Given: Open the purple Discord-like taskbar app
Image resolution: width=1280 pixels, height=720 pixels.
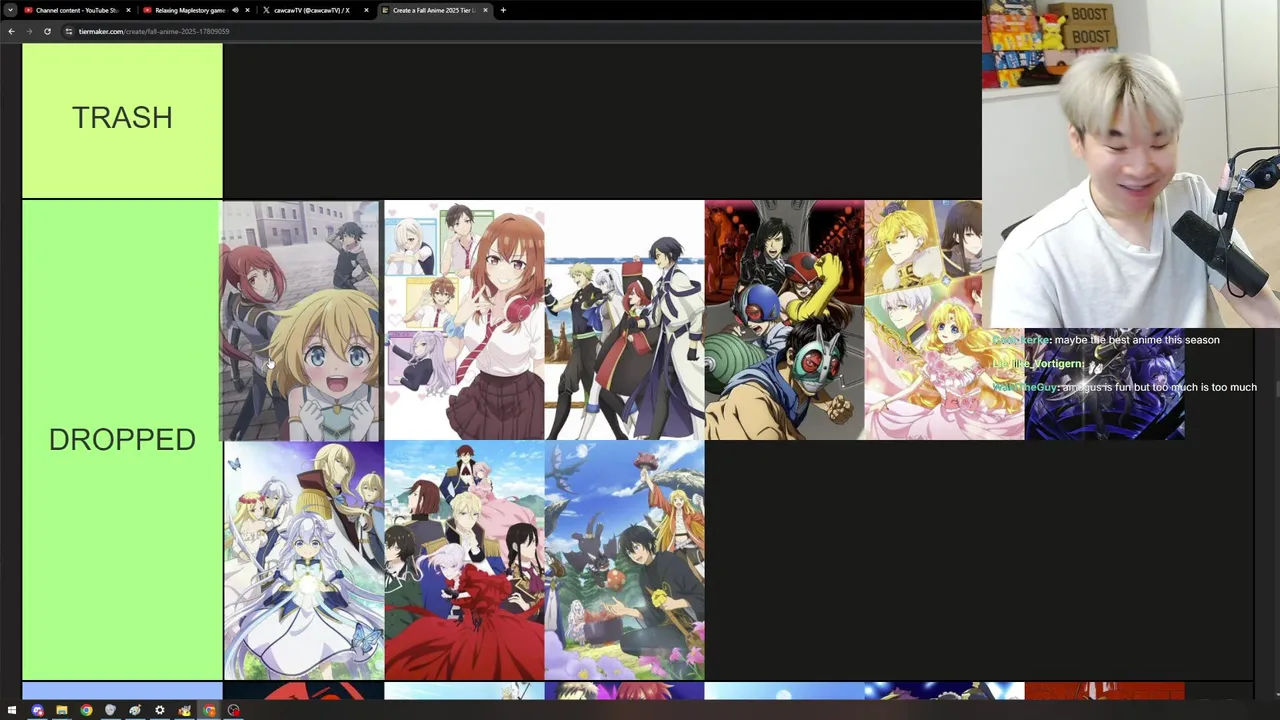Looking at the screenshot, I should (x=37, y=710).
